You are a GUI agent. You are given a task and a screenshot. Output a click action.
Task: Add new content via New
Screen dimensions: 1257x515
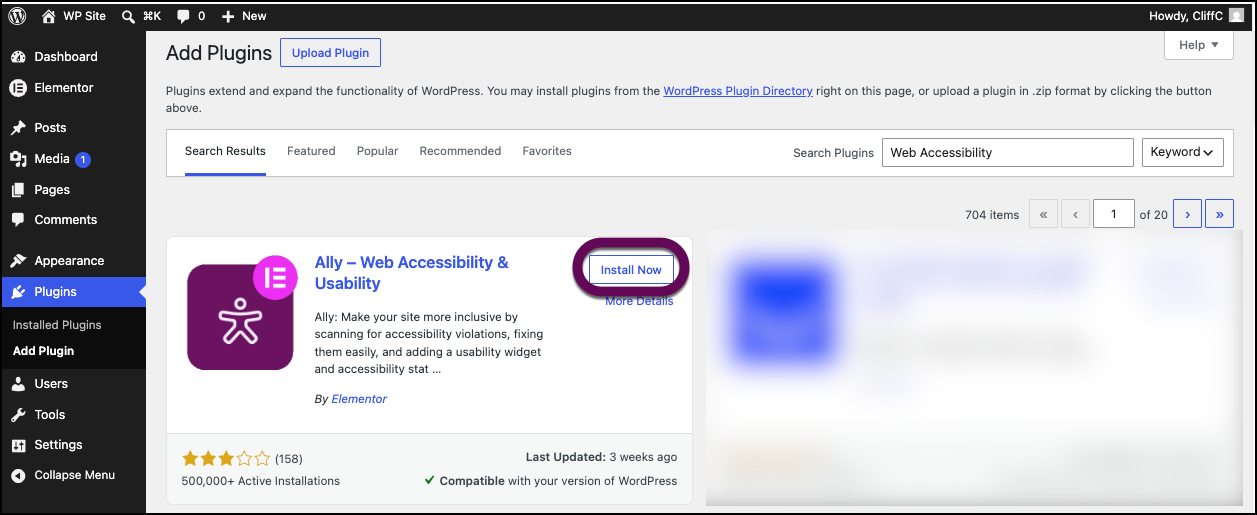click(x=243, y=16)
